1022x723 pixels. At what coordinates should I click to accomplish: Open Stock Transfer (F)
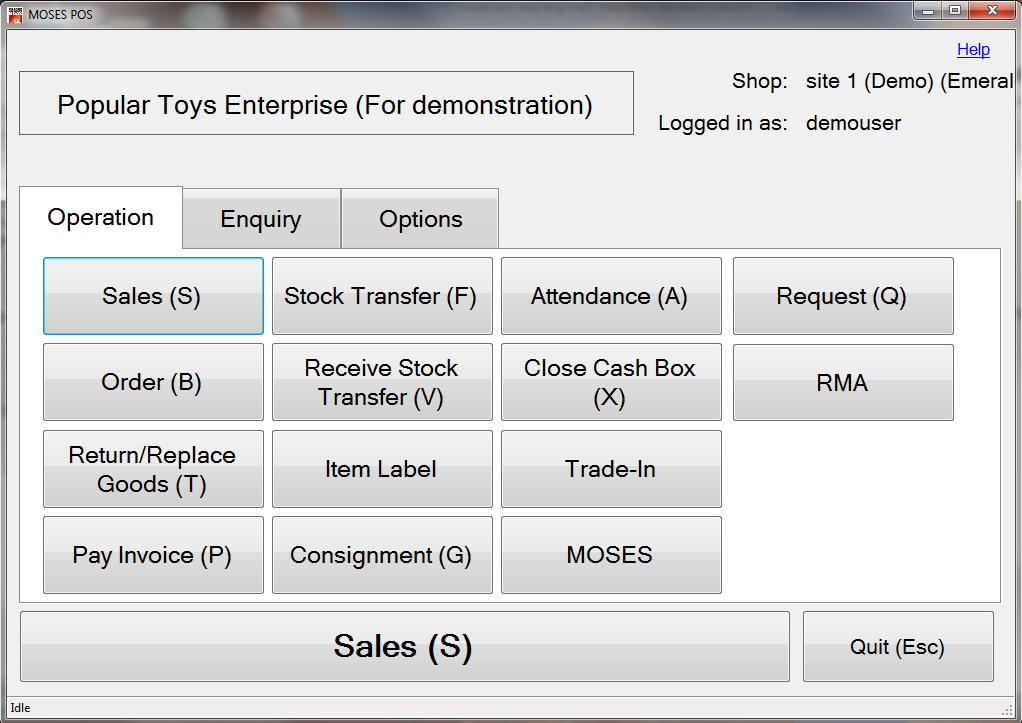[x=382, y=296]
